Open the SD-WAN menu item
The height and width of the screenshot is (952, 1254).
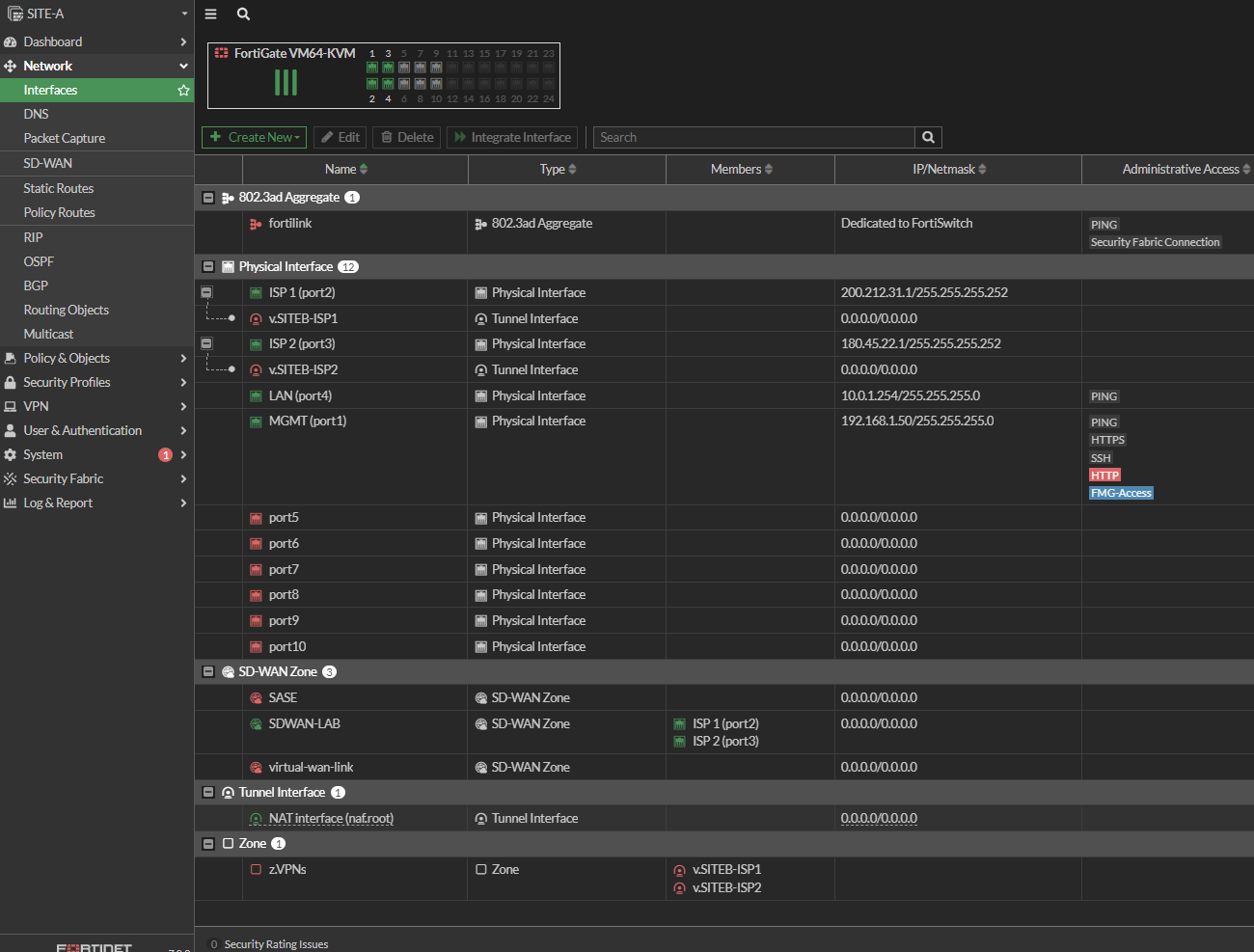point(48,164)
